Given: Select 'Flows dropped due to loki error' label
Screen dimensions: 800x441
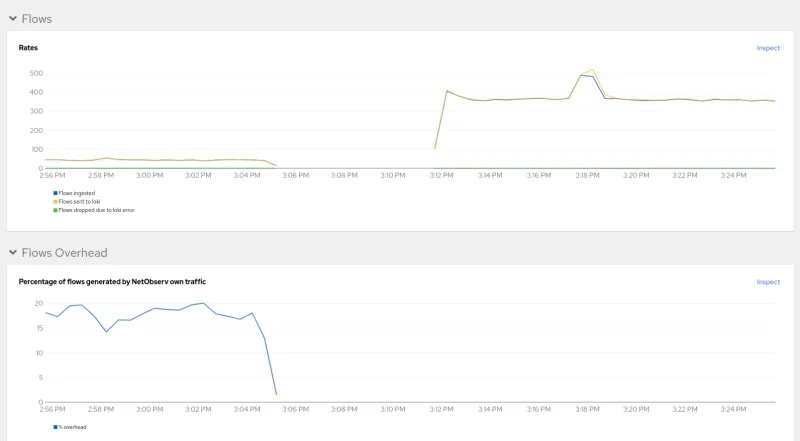Looking at the screenshot, I should 96,210.
